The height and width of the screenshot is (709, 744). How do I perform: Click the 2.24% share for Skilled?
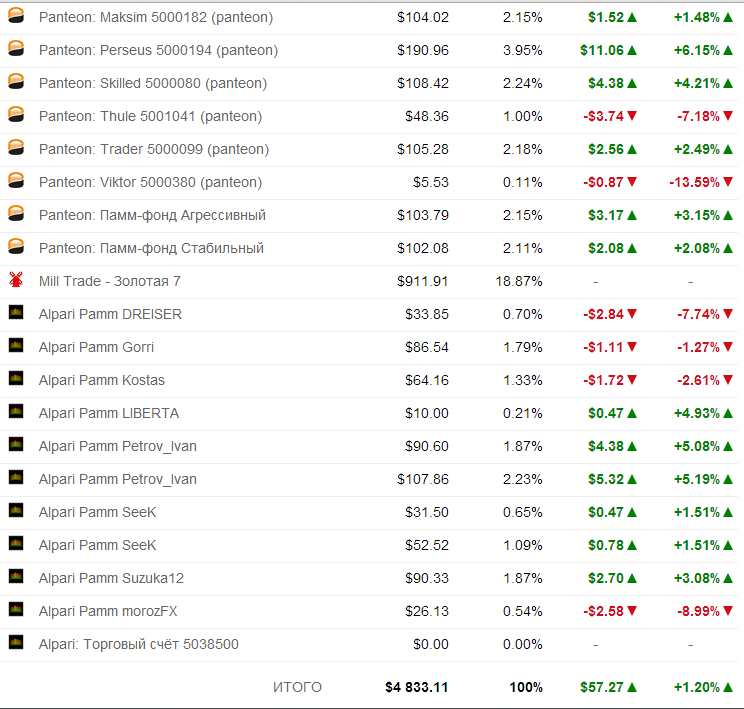pos(522,84)
